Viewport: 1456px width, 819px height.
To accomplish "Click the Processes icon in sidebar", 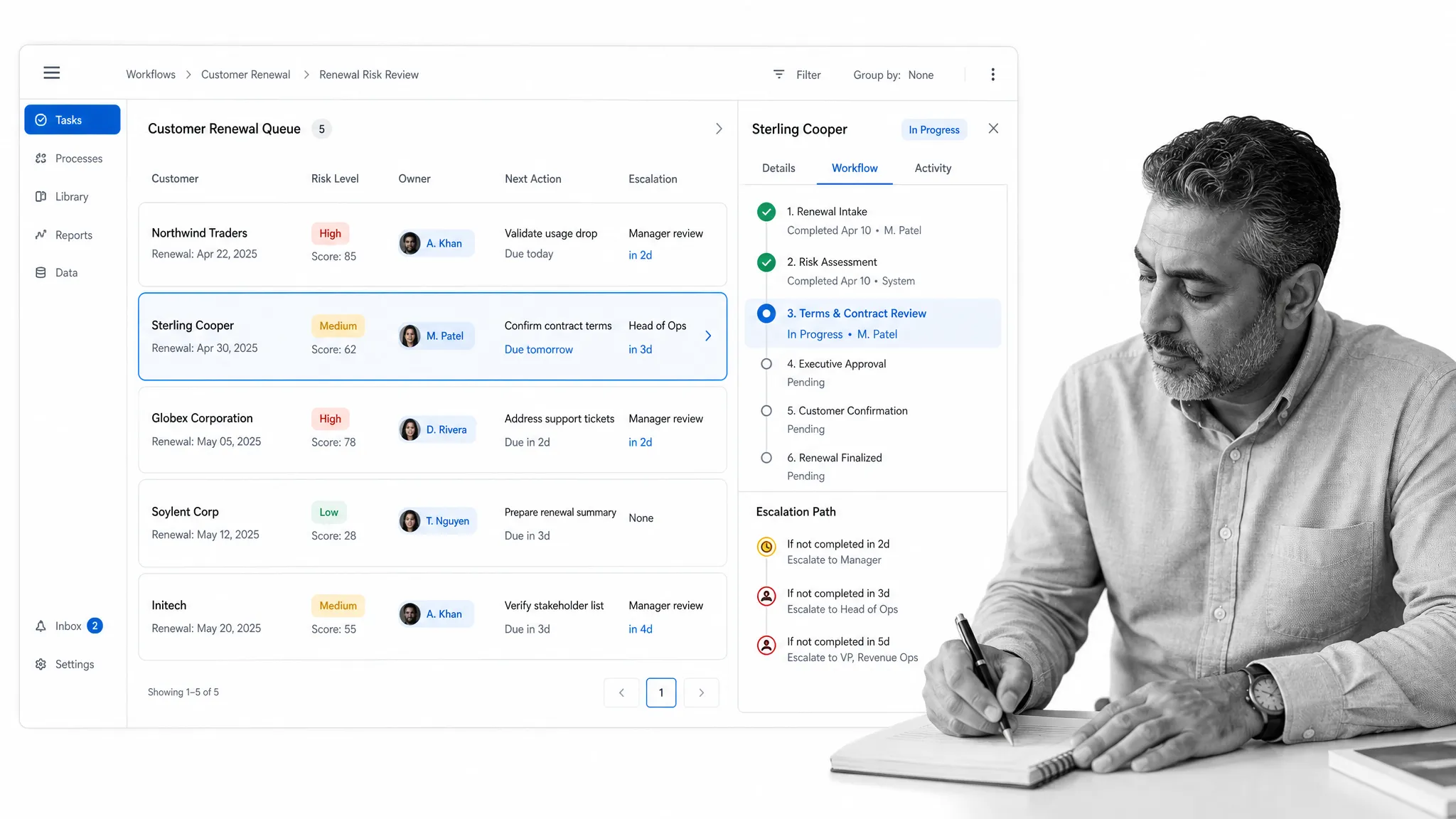I will click(41, 159).
